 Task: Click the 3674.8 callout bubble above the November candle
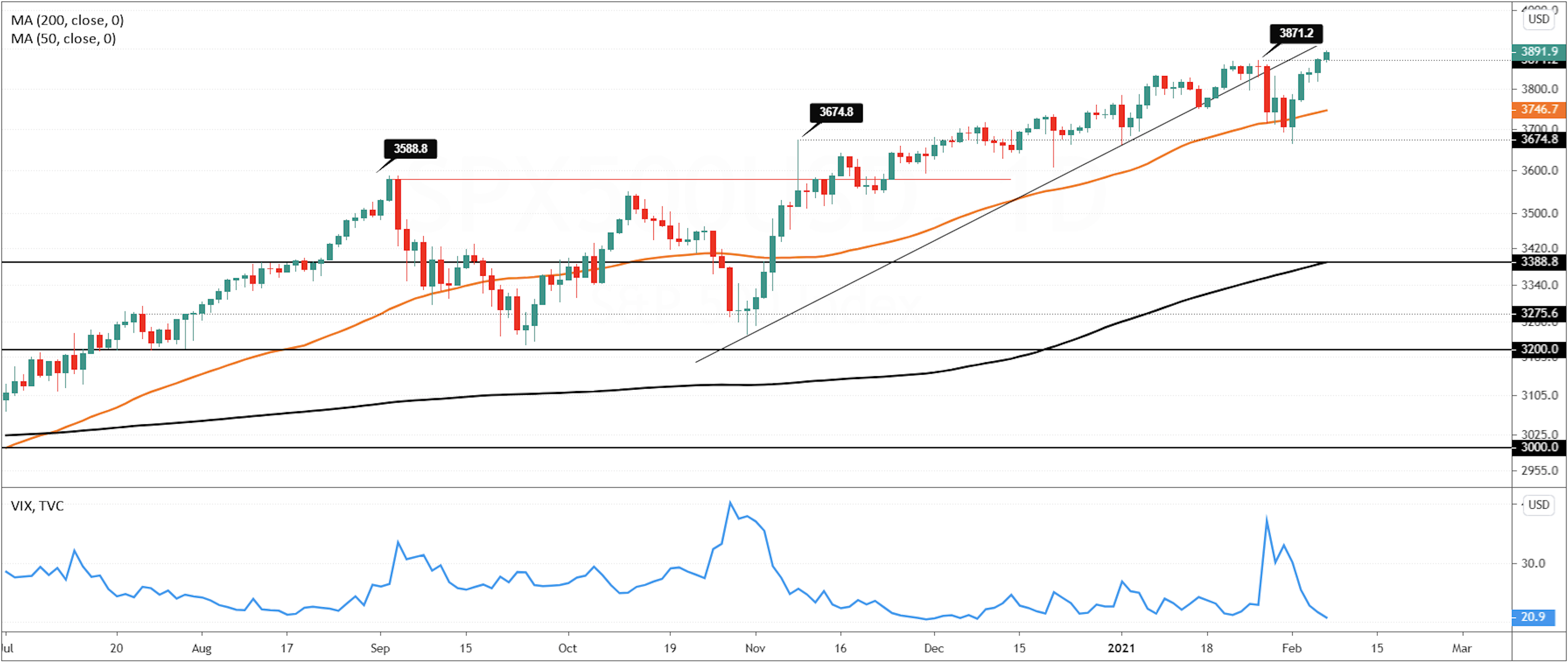point(836,112)
